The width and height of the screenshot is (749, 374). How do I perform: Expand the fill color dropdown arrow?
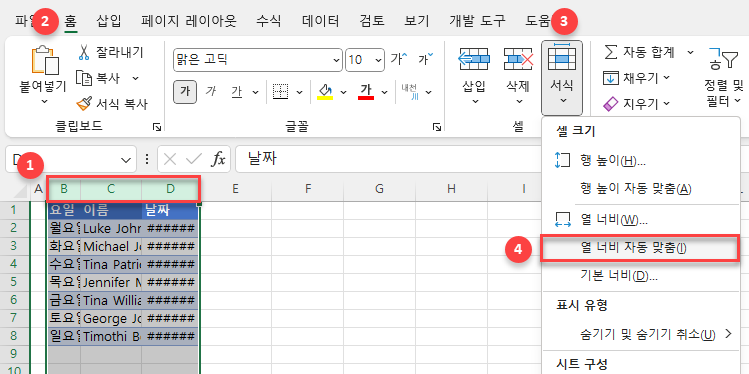tap(342, 92)
